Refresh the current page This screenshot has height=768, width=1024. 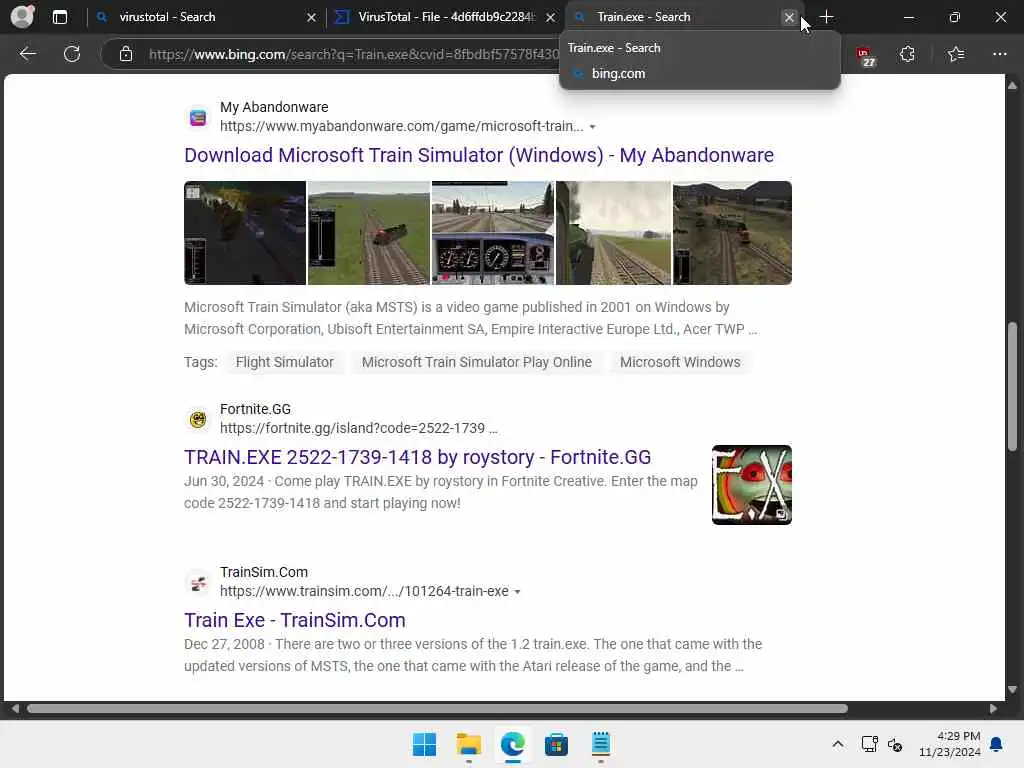click(x=72, y=54)
